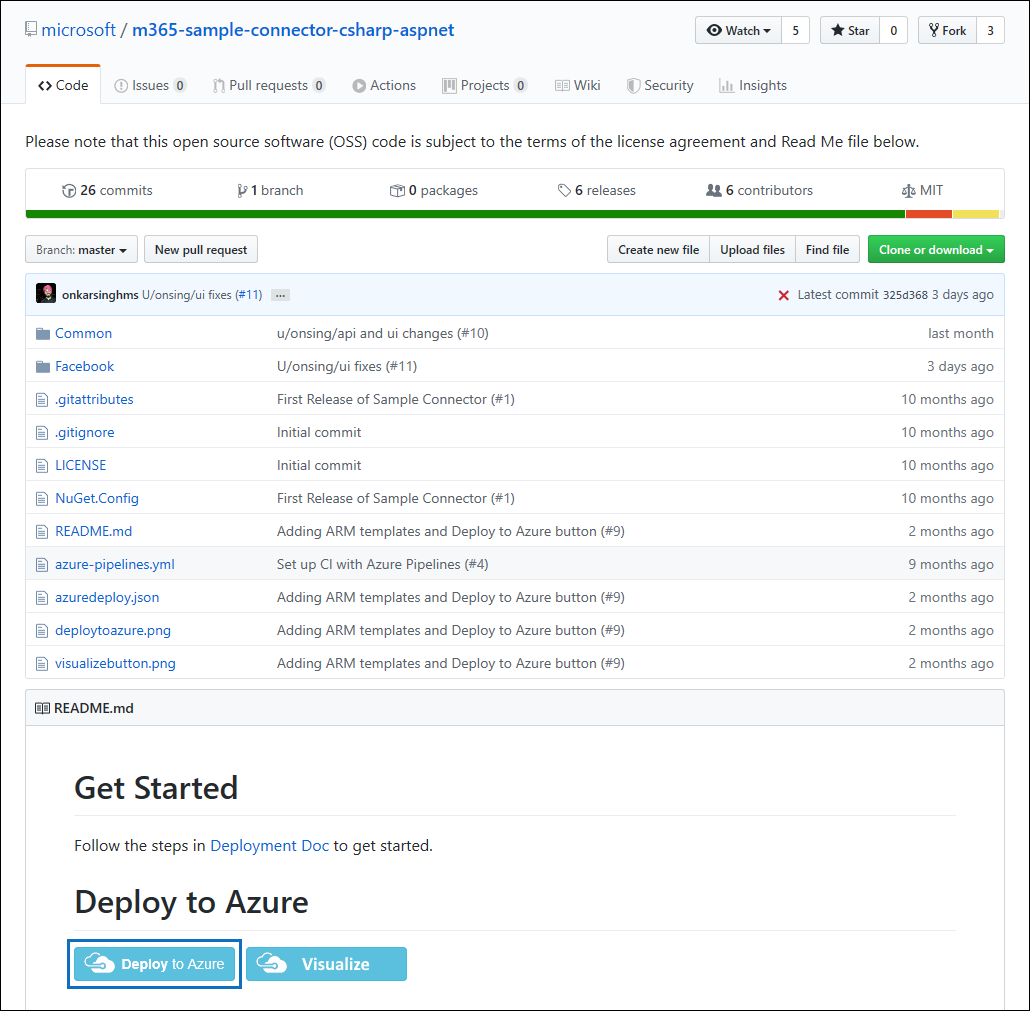Open the Actions workflow icon
The width and height of the screenshot is (1030, 1011).
pyautogui.click(x=358, y=85)
